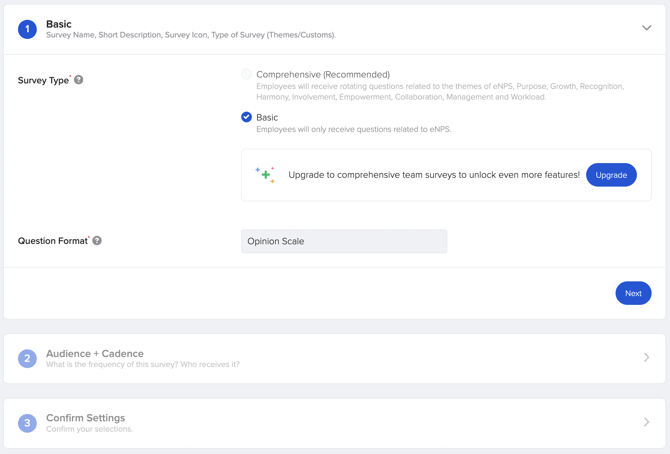The height and width of the screenshot is (454, 670).
Task: Click help icon next to Survey Type
Action: [x=79, y=80]
